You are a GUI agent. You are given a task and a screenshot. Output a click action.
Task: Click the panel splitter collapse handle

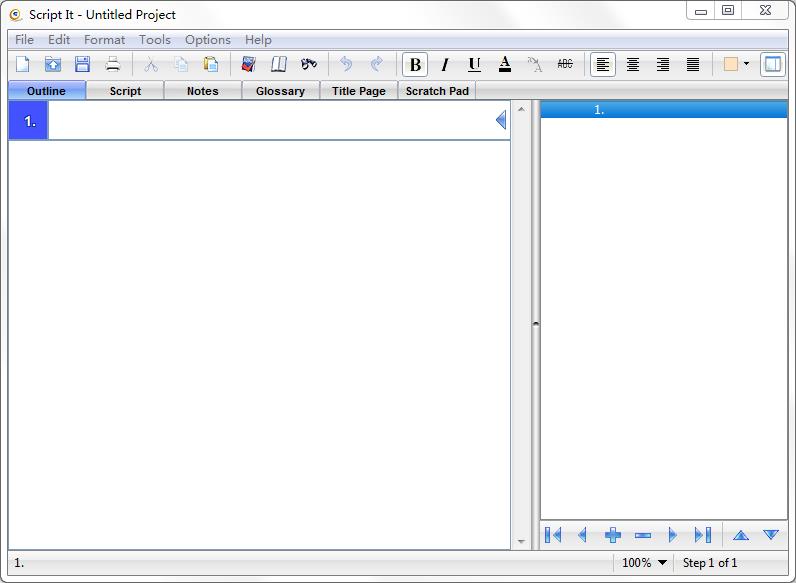[536, 323]
